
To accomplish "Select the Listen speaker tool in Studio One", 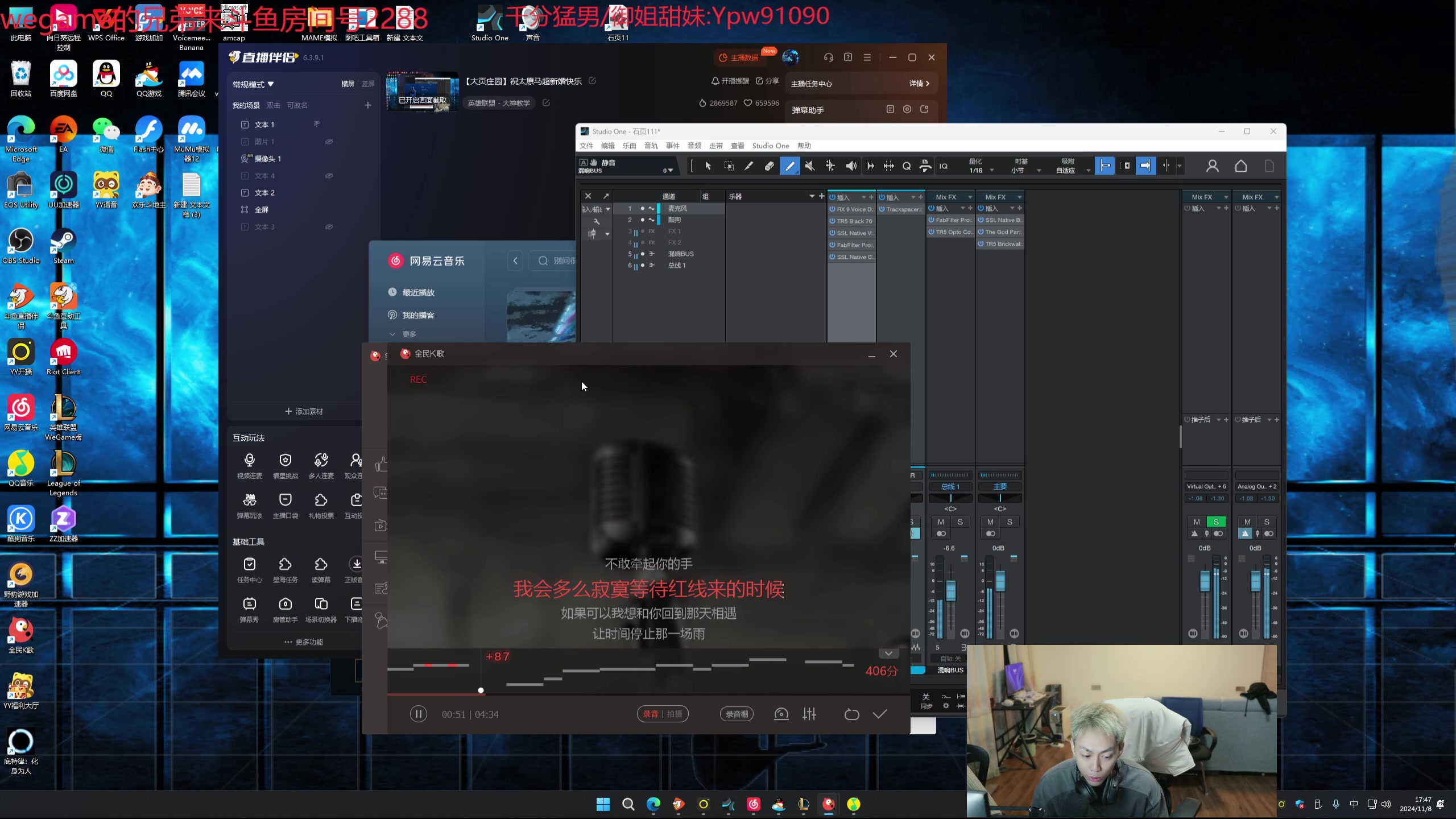I will [x=851, y=166].
